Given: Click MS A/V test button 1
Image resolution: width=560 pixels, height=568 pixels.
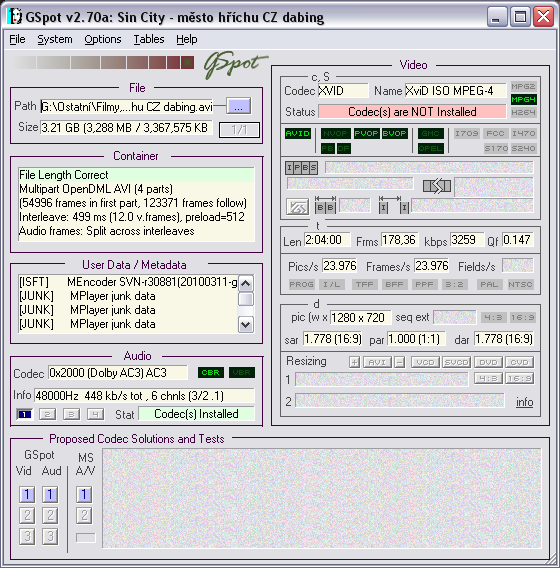Looking at the screenshot, I should [84, 494].
